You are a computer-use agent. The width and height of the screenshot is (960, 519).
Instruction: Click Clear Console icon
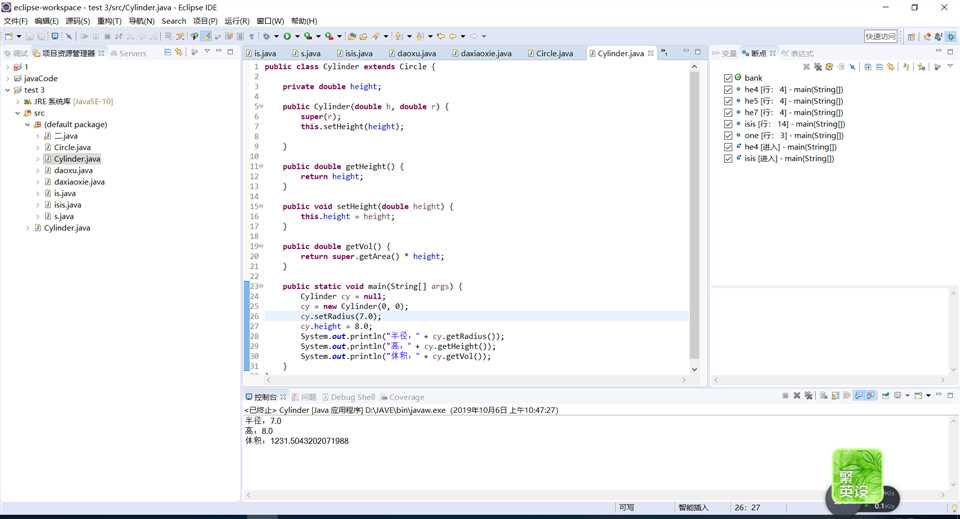coord(824,396)
